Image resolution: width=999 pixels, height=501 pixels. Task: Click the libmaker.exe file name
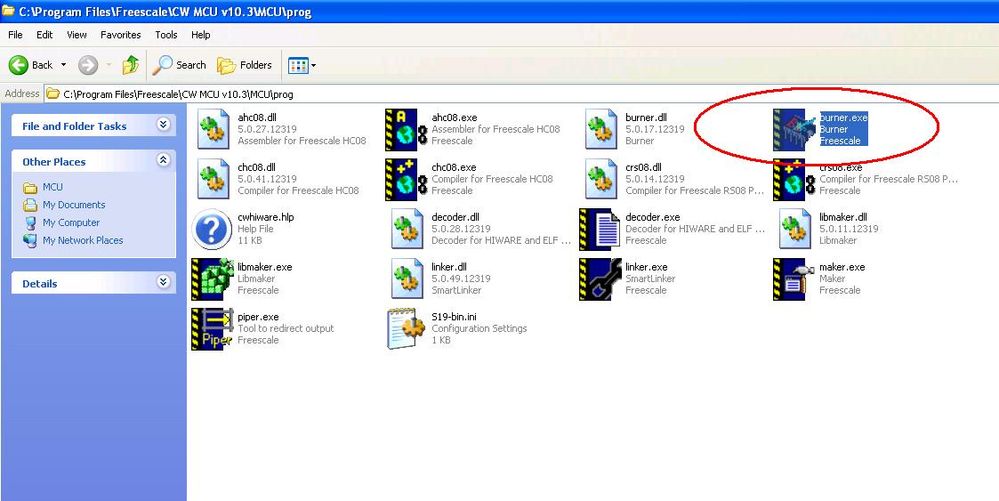(265, 266)
